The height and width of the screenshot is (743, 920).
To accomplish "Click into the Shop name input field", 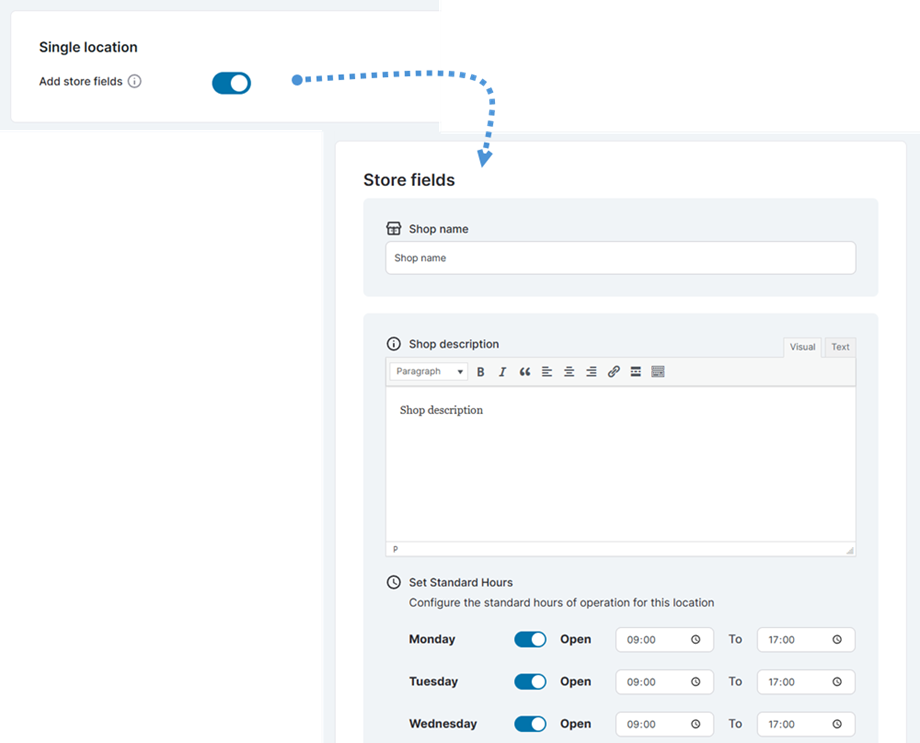I will [x=620, y=258].
